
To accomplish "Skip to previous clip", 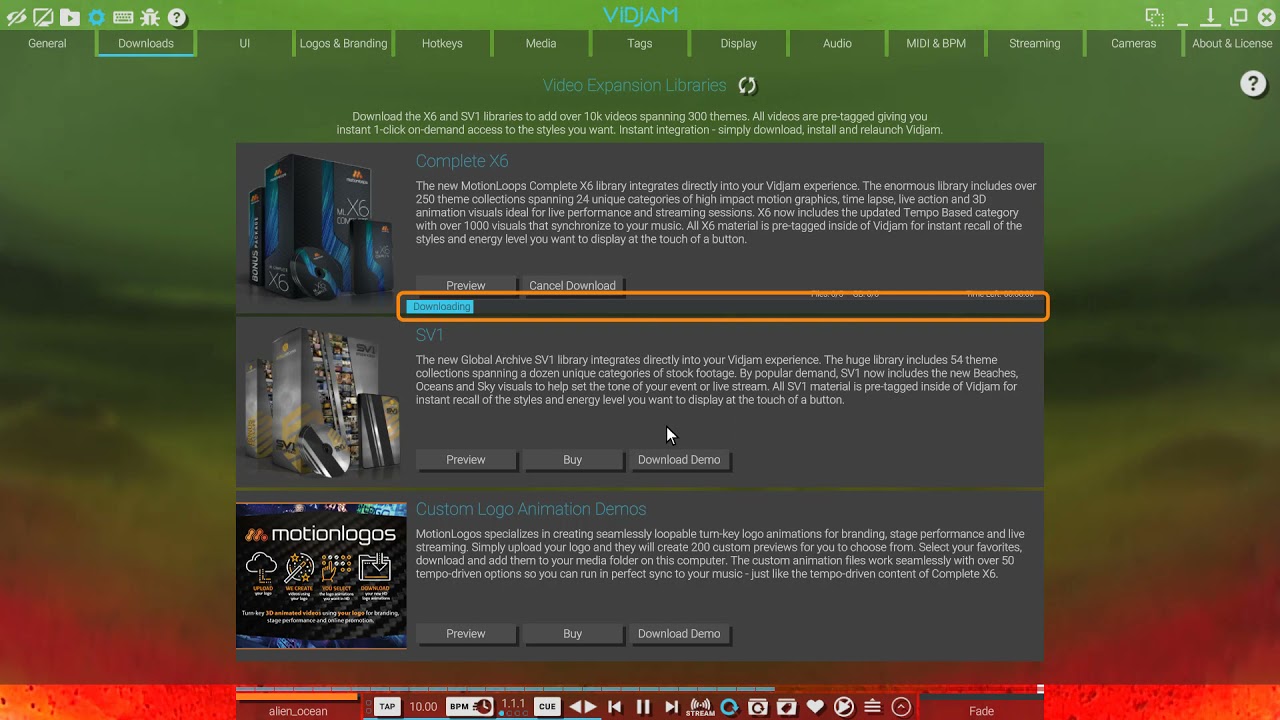I will point(615,707).
